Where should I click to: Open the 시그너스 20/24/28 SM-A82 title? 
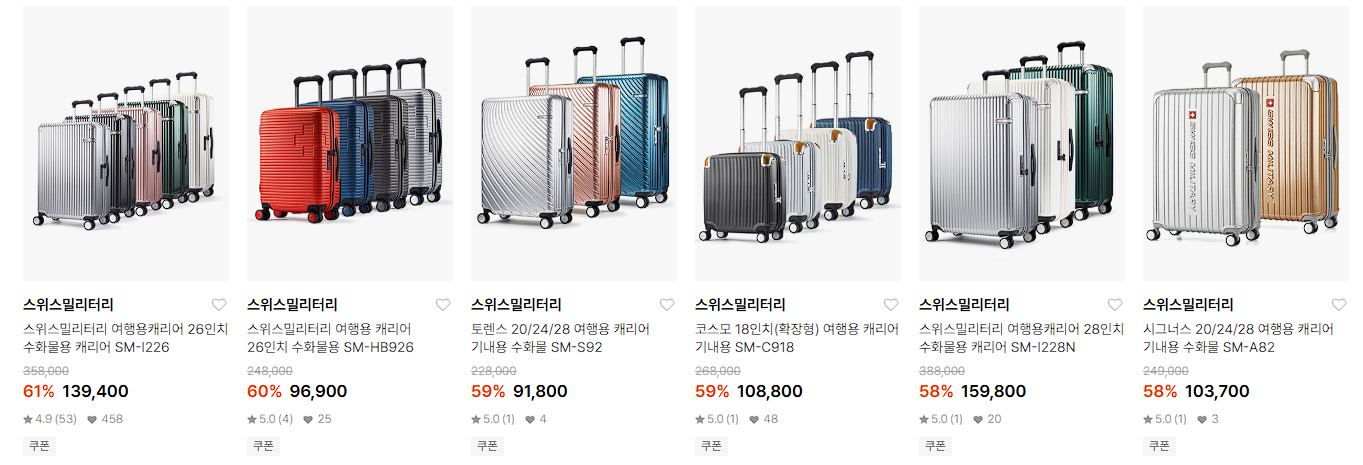pos(1238,338)
